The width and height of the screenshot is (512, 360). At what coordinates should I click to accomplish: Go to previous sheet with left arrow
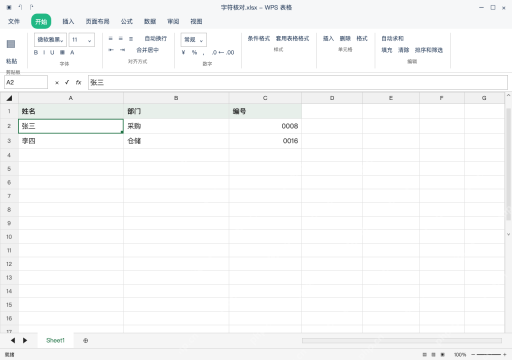[13, 340]
